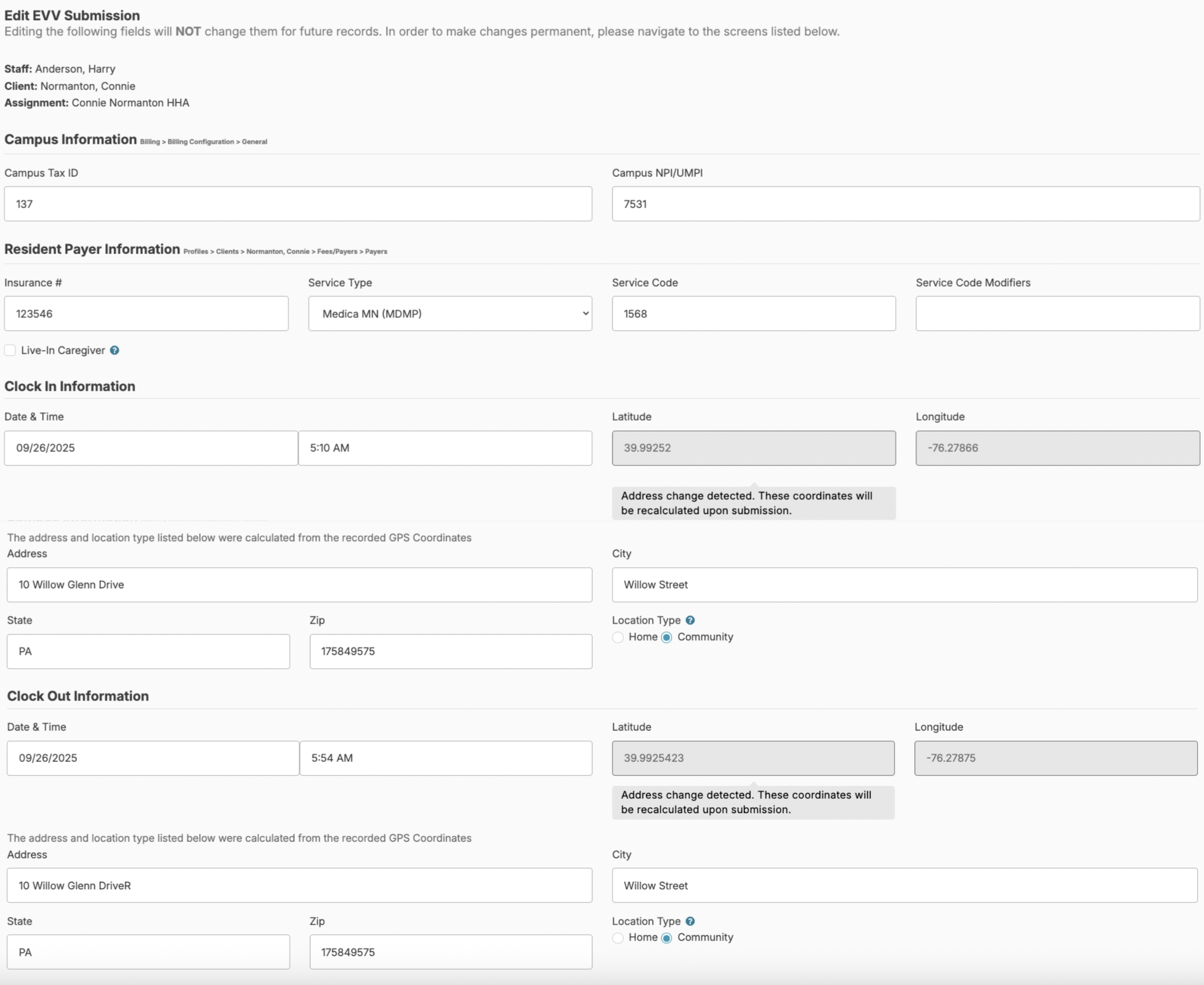Click help icon next to Live-In Caregiver
This screenshot has width=1204, height=985.
[115, 350]
